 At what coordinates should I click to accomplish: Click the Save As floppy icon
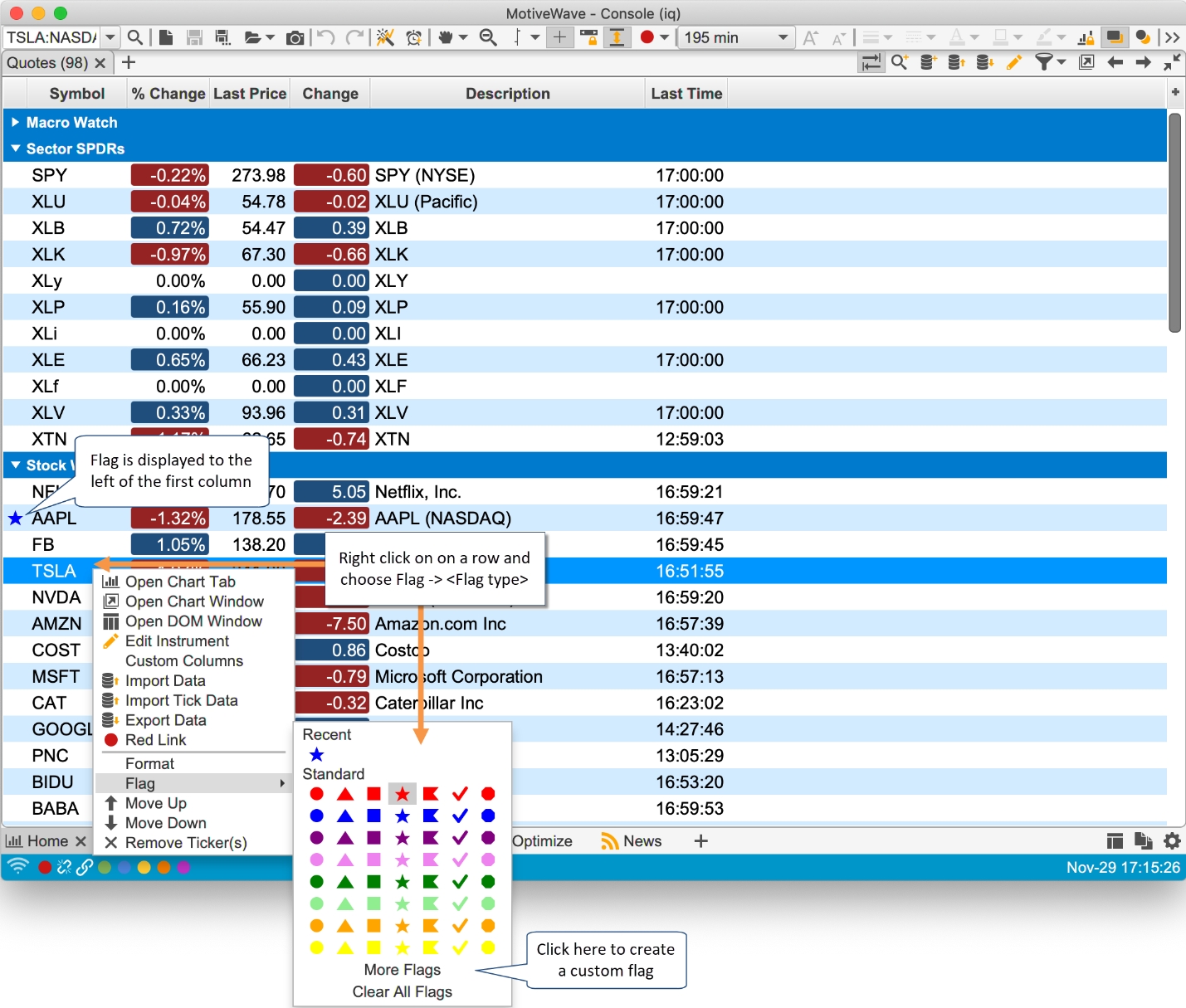tap(222, 37)
